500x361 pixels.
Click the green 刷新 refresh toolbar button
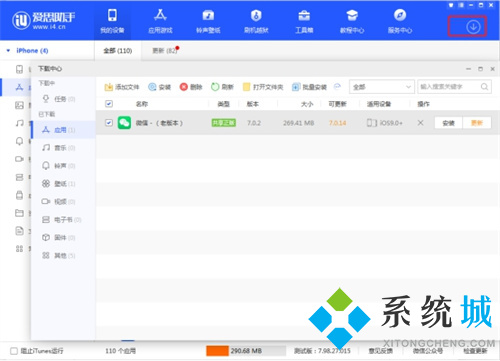[222, 87]
